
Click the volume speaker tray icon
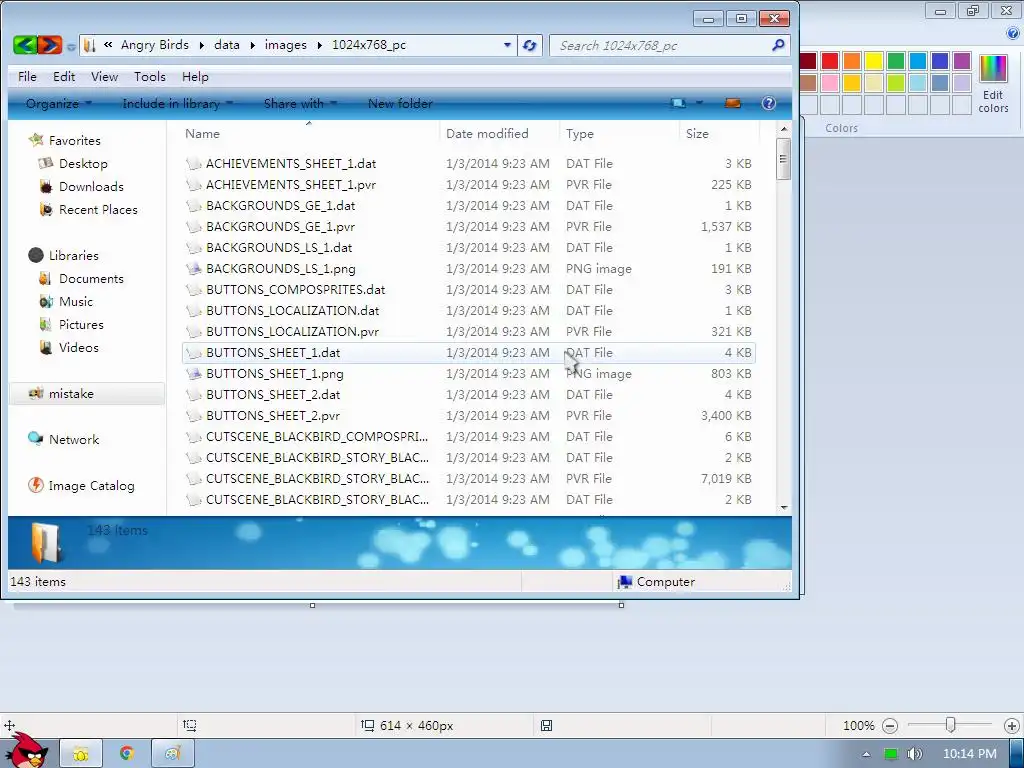(915, 754)
